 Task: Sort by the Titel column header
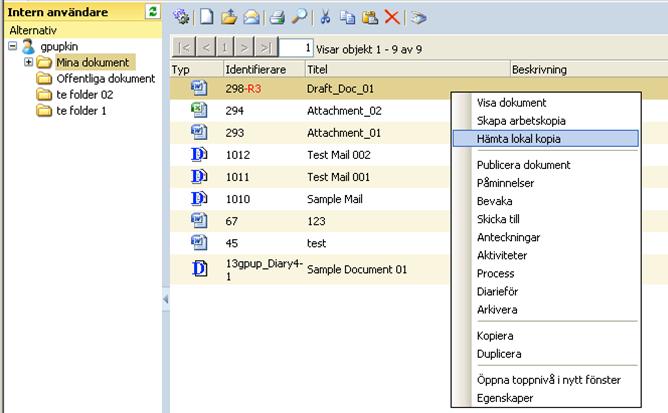pyautogui.click(x=408, y=69)
